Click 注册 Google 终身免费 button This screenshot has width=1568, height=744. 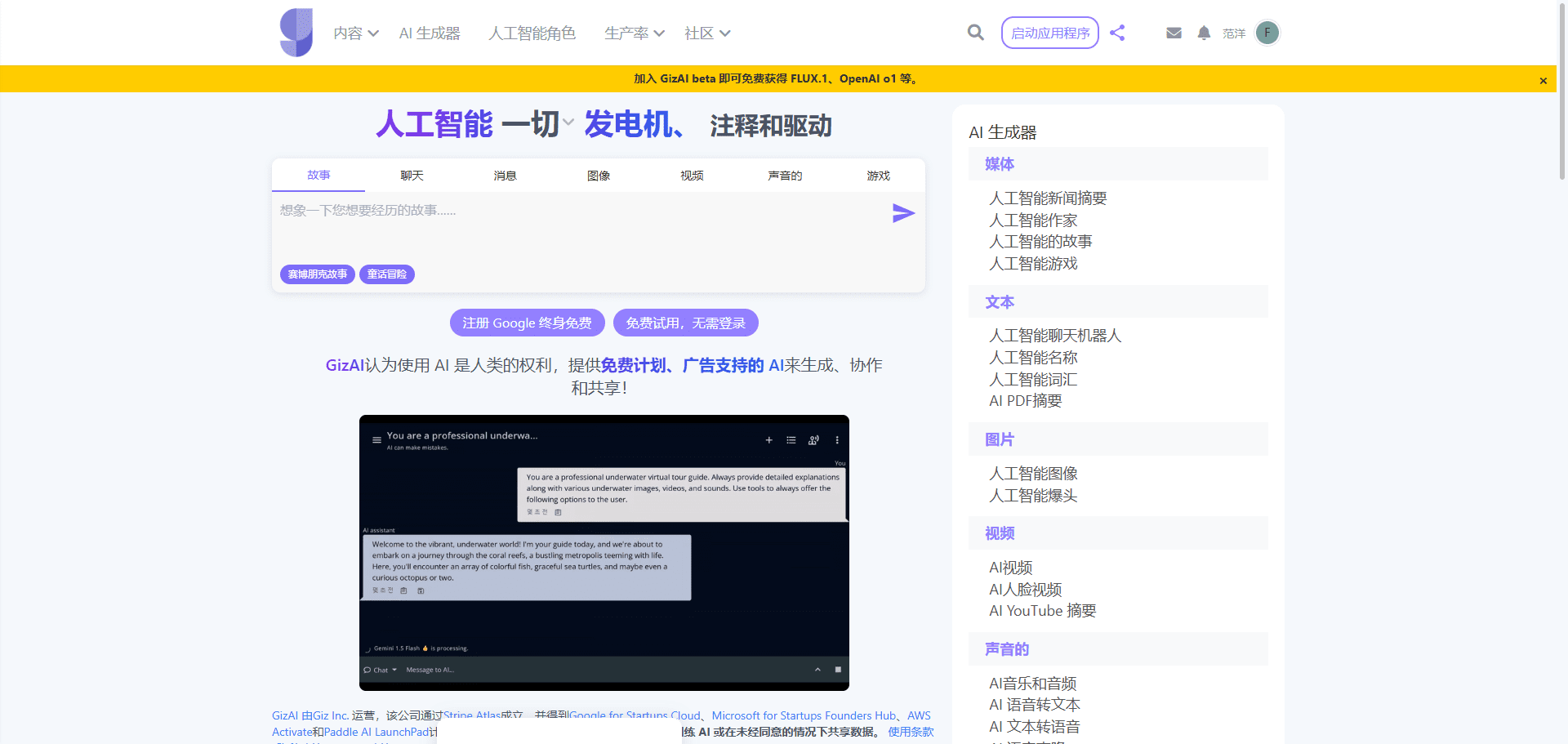click(x=527, y=323)
